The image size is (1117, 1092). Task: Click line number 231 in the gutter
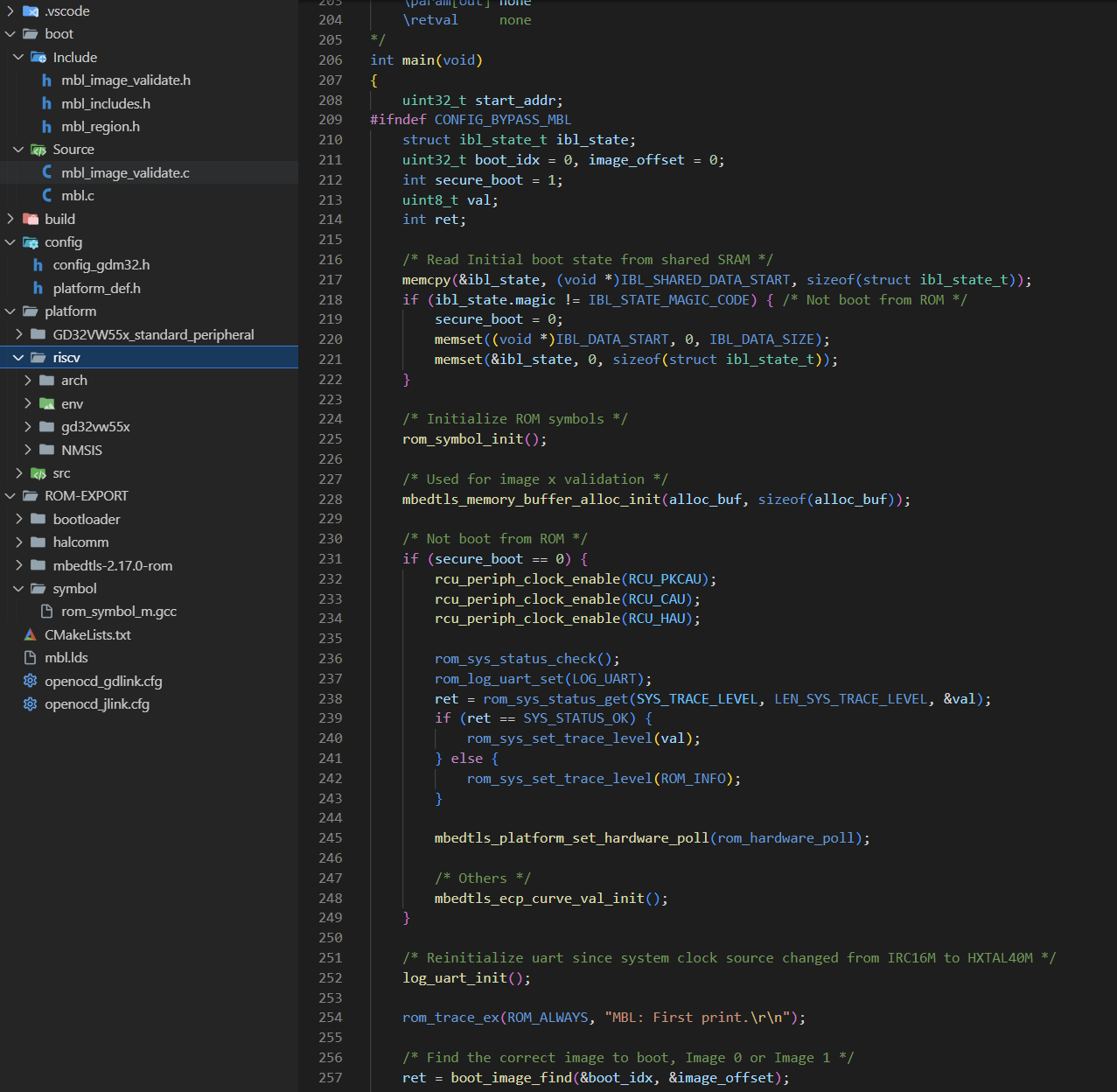(331, 559)
